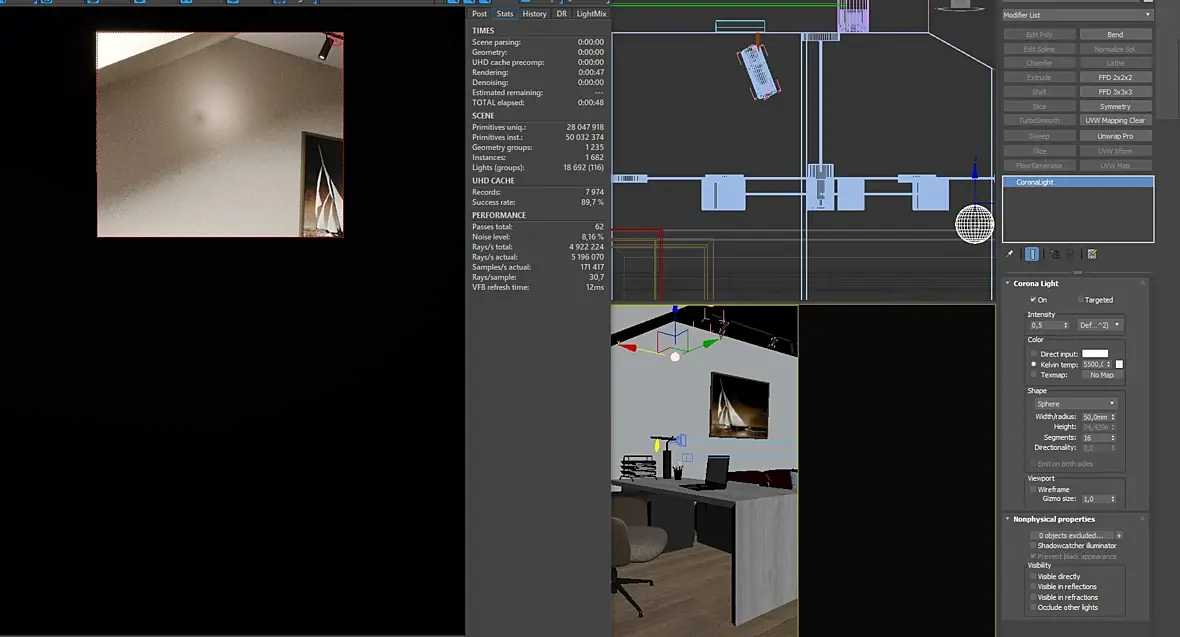Click the Success rate value 89,7 %
The width and height of the screenshot is (1180, 637).
tap(592, 203)
